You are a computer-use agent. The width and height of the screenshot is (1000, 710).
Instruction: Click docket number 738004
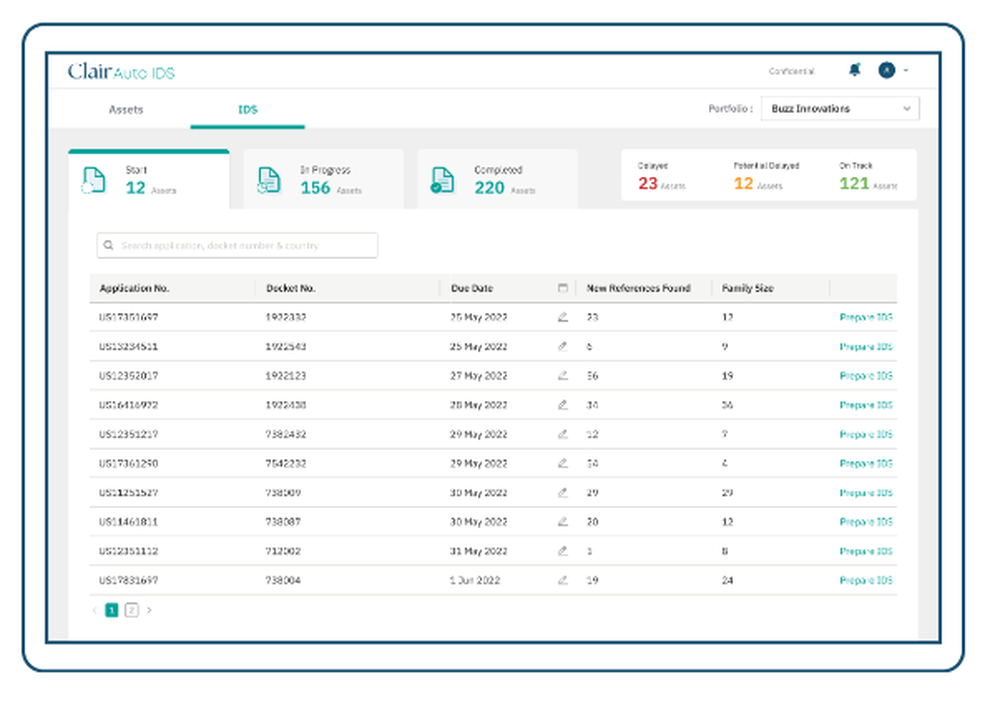[283, 581]
